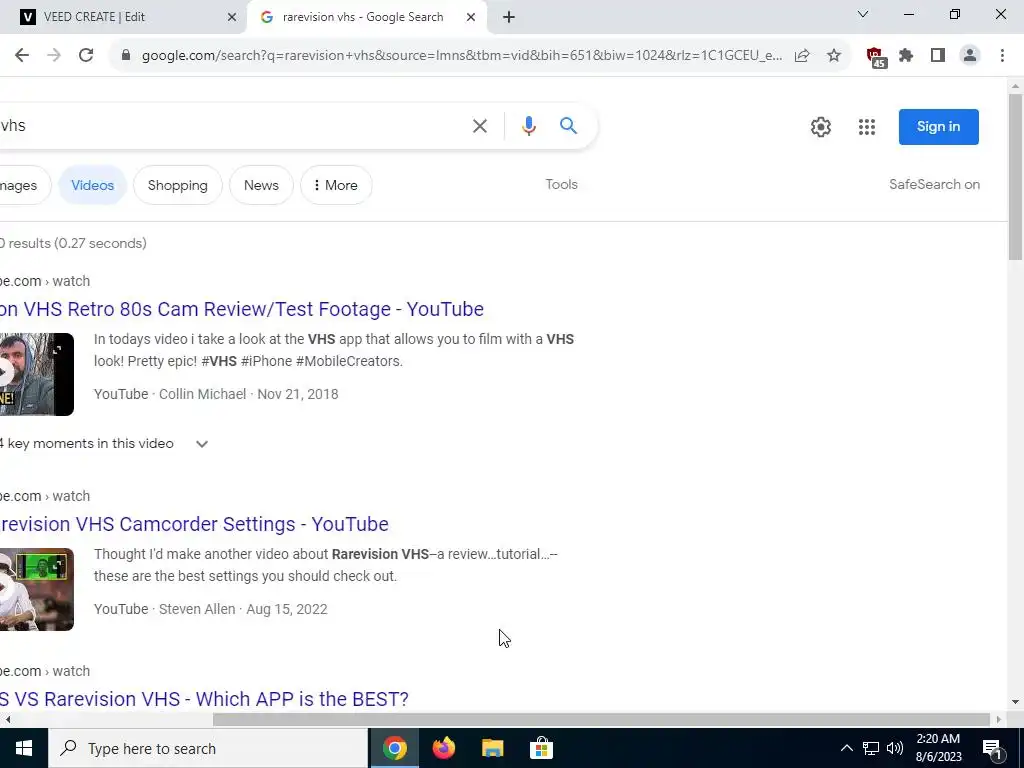Start a voice search with the microphone
Viewport: 1024px width, 768px height.
pos(529,126)
